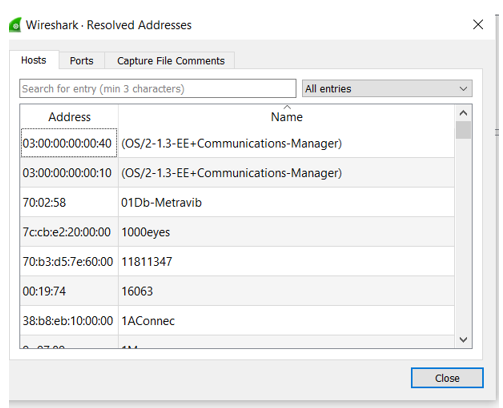Click the Wireshark fin icon in title bar
Viewport: 503px width, 408px height.
click(15, 25)
